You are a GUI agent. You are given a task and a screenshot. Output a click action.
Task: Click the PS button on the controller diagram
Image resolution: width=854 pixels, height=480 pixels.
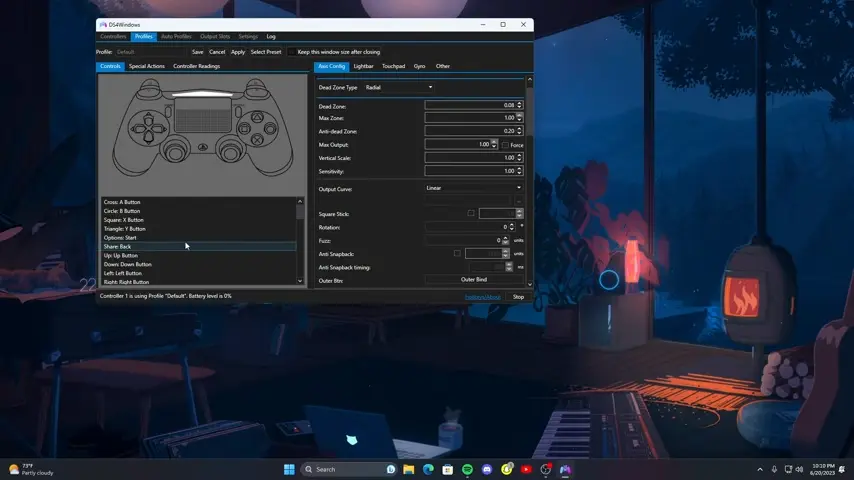coord(203,147)
